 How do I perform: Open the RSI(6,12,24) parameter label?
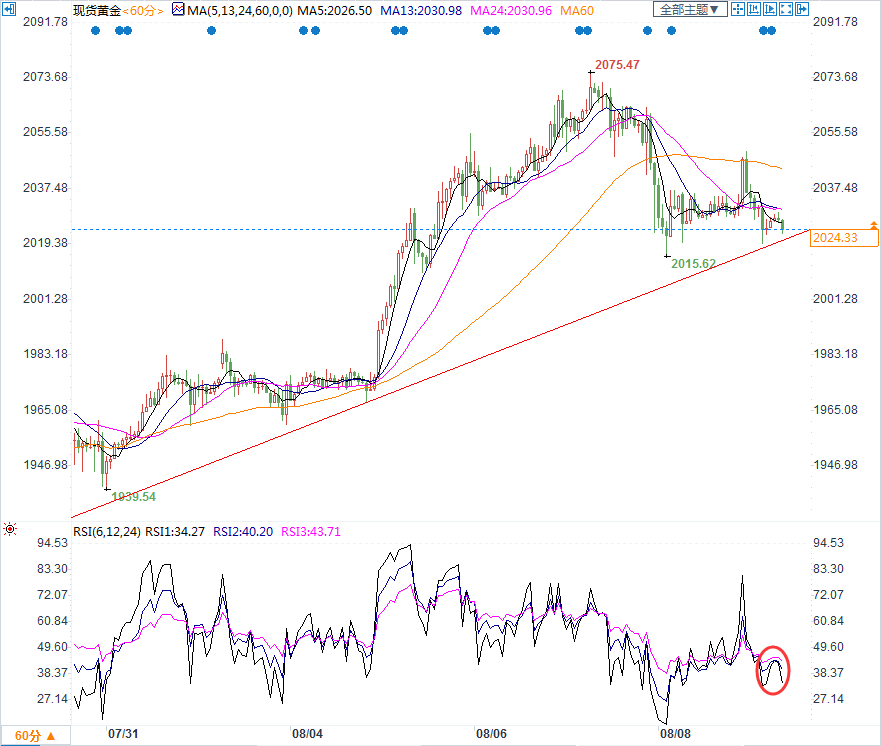tap(107, 532)
